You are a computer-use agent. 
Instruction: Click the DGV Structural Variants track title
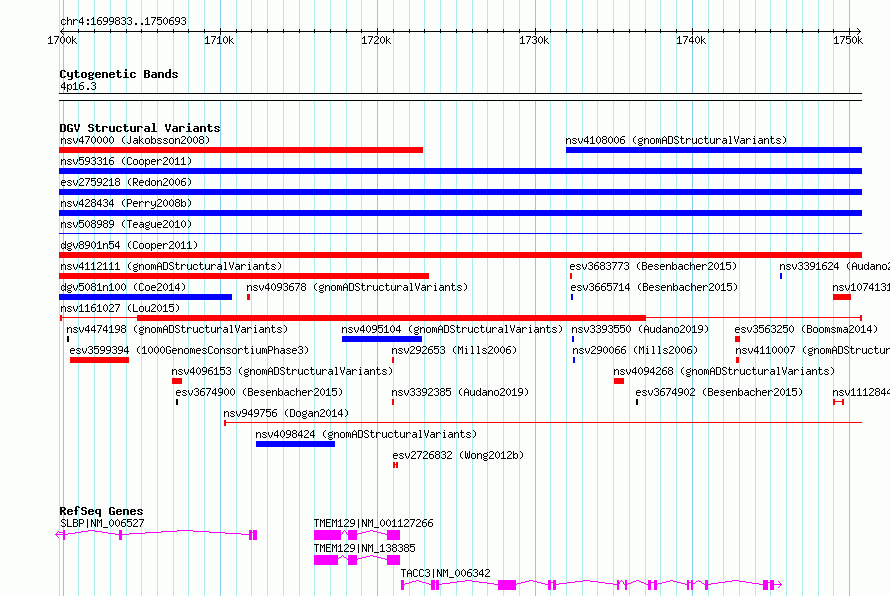140,128
